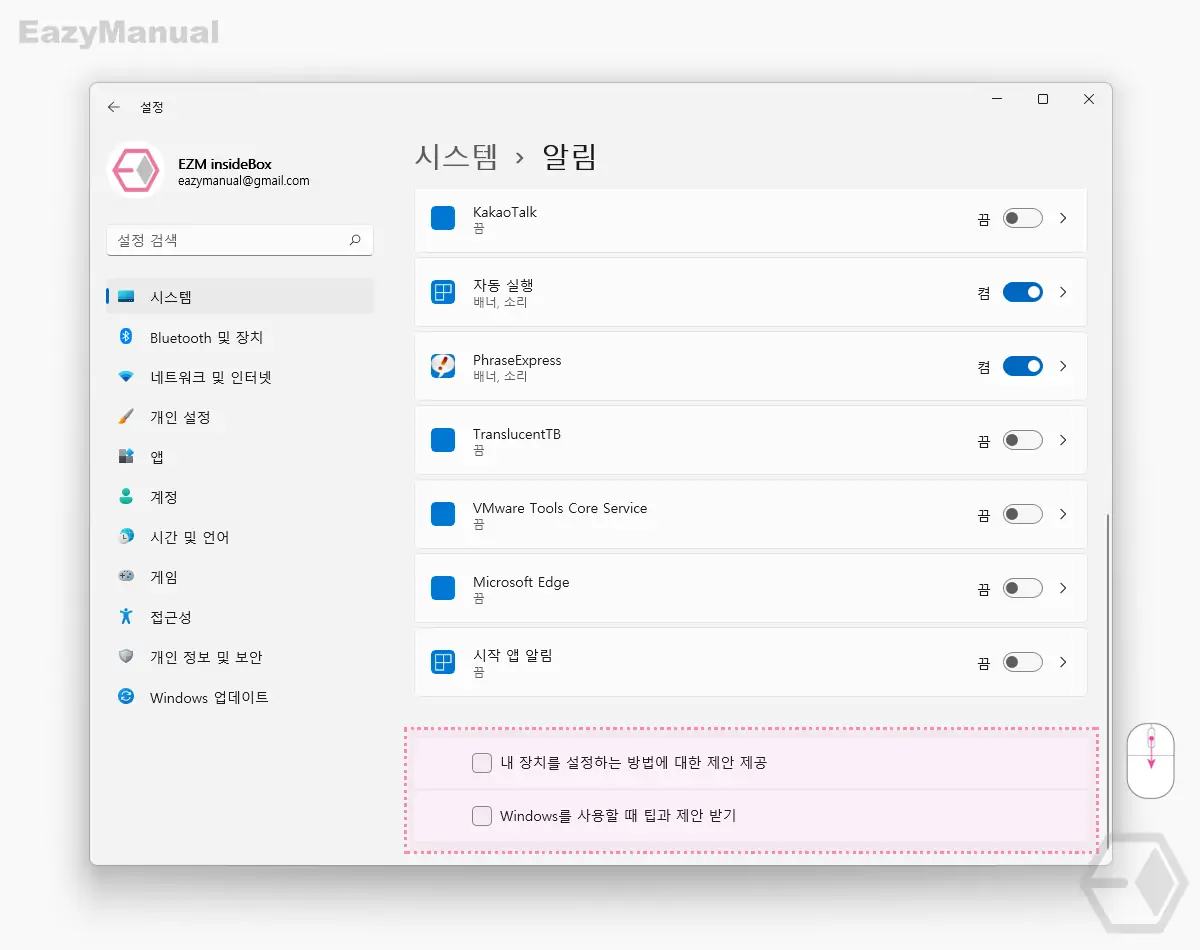Screen dimensions: 1200x950
Task: Open 시스템 category in sidebar
Action: point(240,297)
